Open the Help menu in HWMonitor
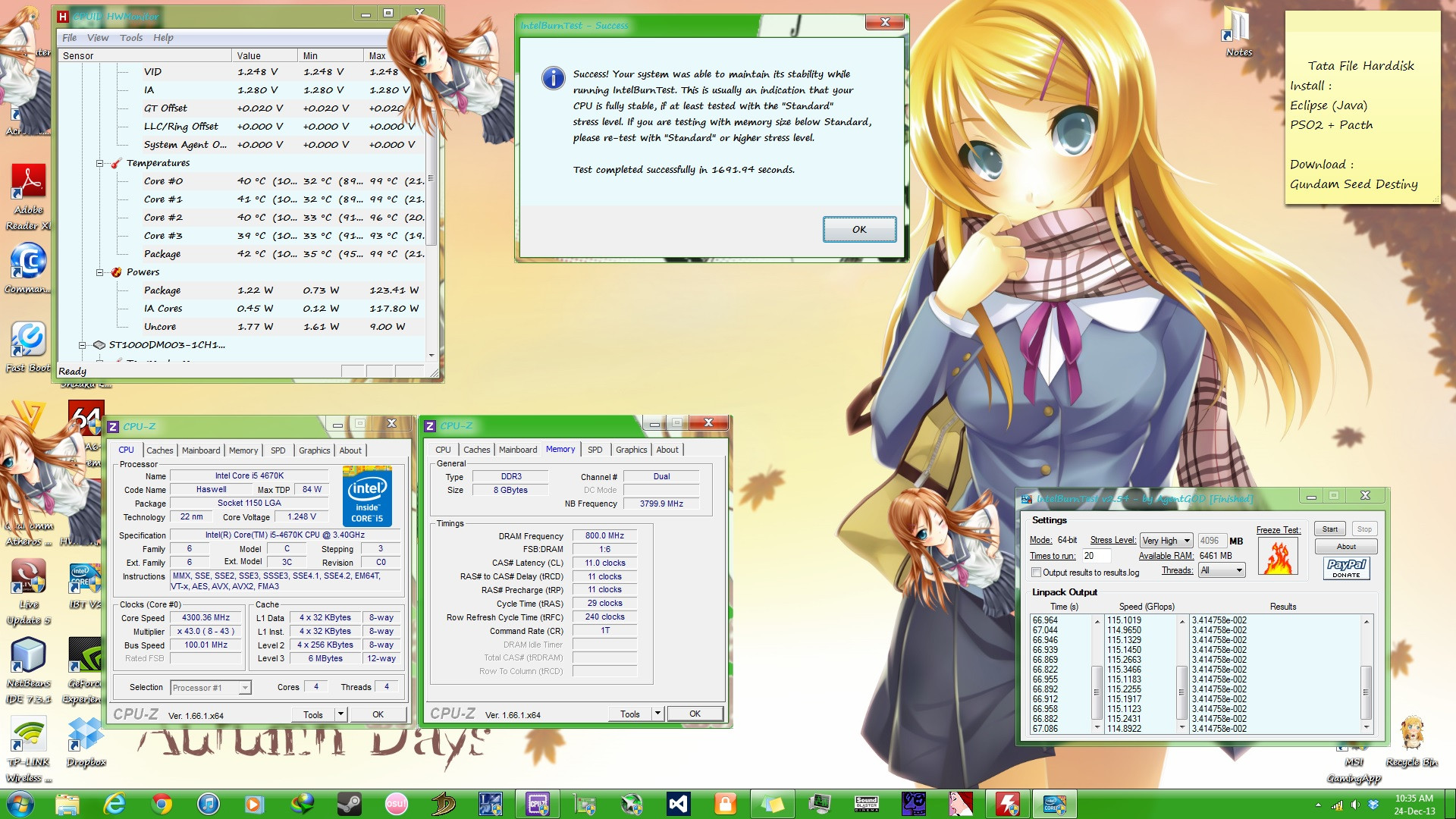 tap(163, 38)
